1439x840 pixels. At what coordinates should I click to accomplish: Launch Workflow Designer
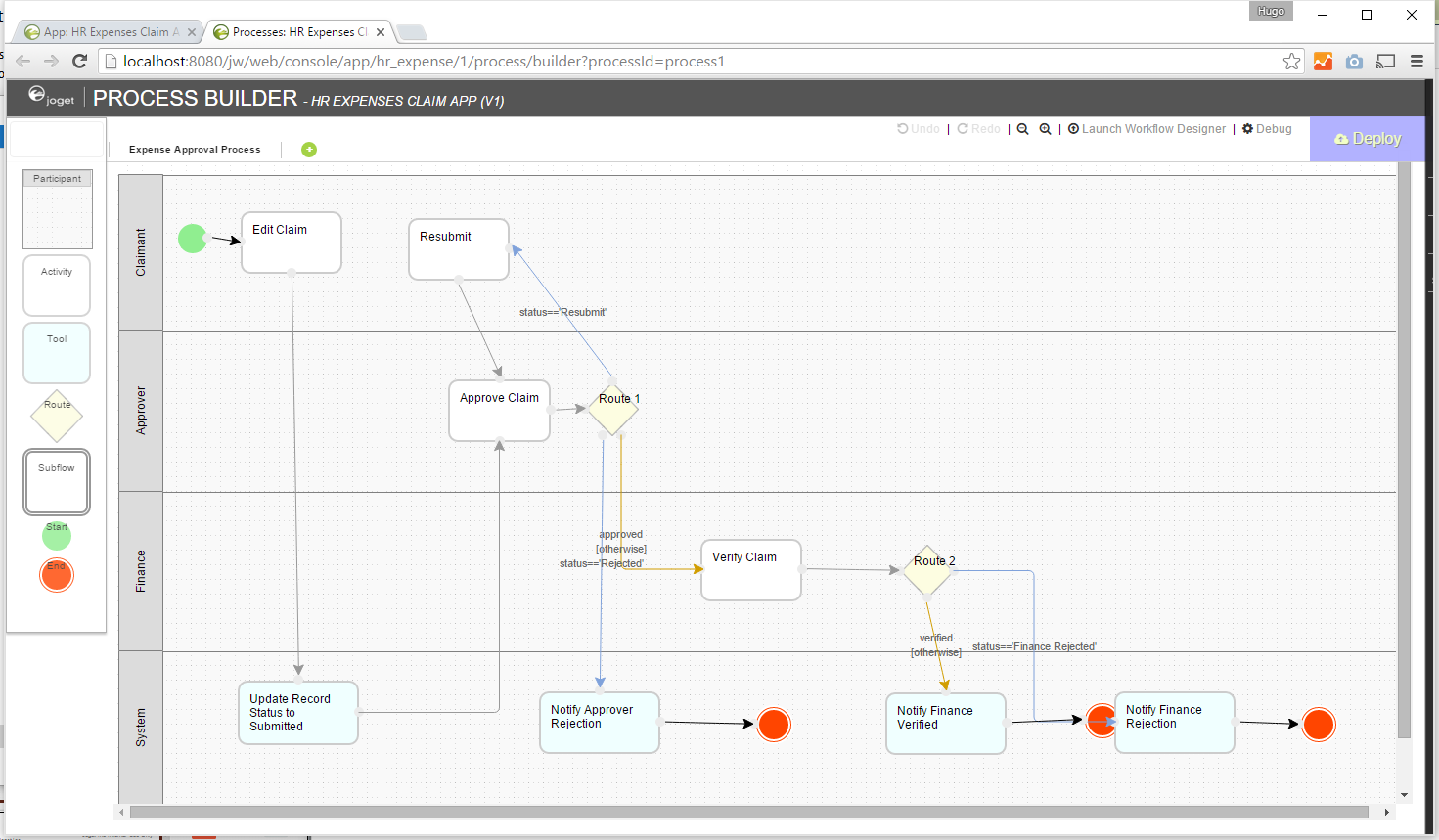click(1147, 129)
